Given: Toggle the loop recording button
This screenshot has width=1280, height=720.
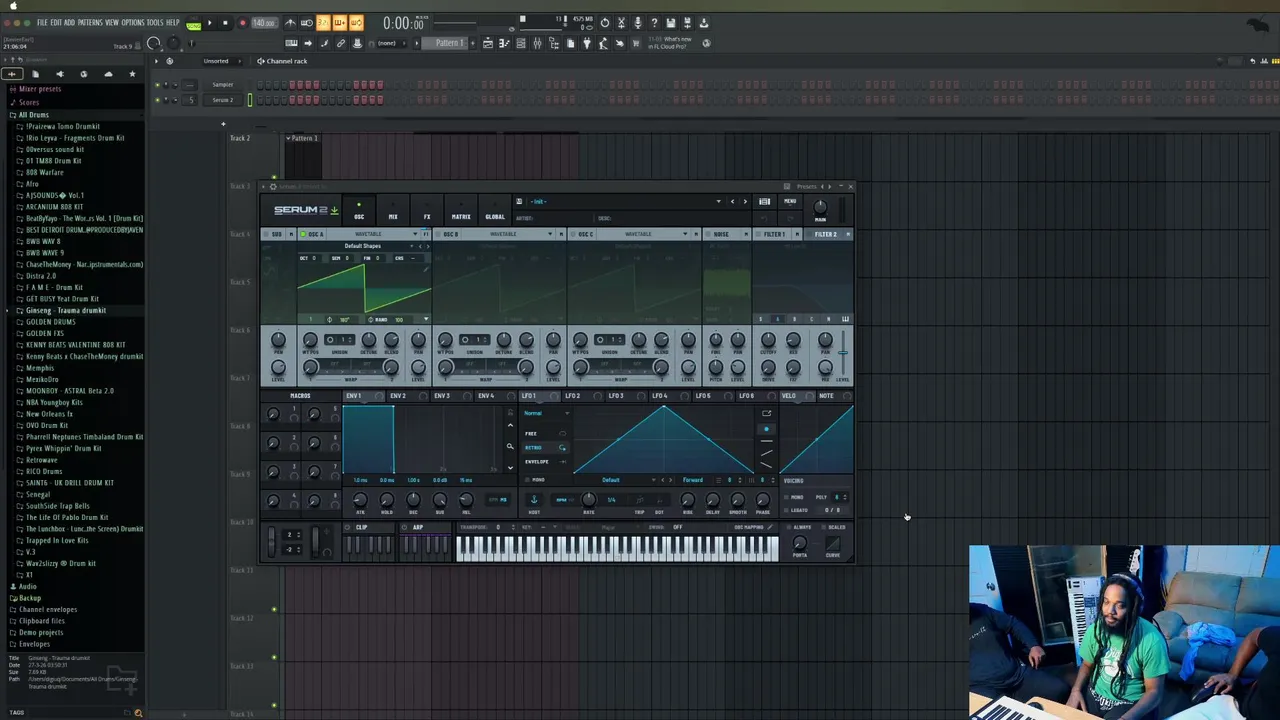Looking at the screenshot, I should point(355,22).
